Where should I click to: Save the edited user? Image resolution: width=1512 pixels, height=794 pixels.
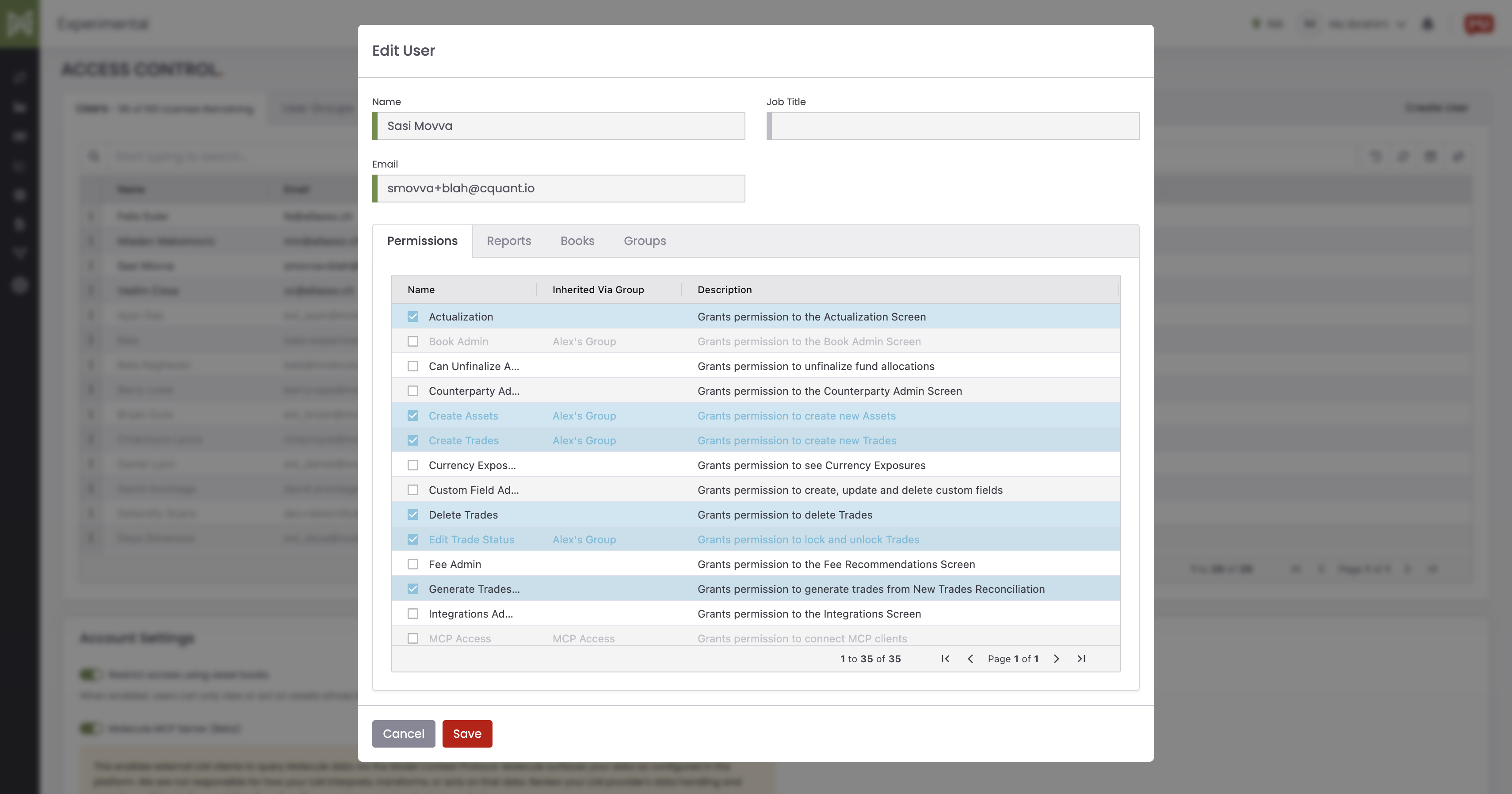(467, 733)
